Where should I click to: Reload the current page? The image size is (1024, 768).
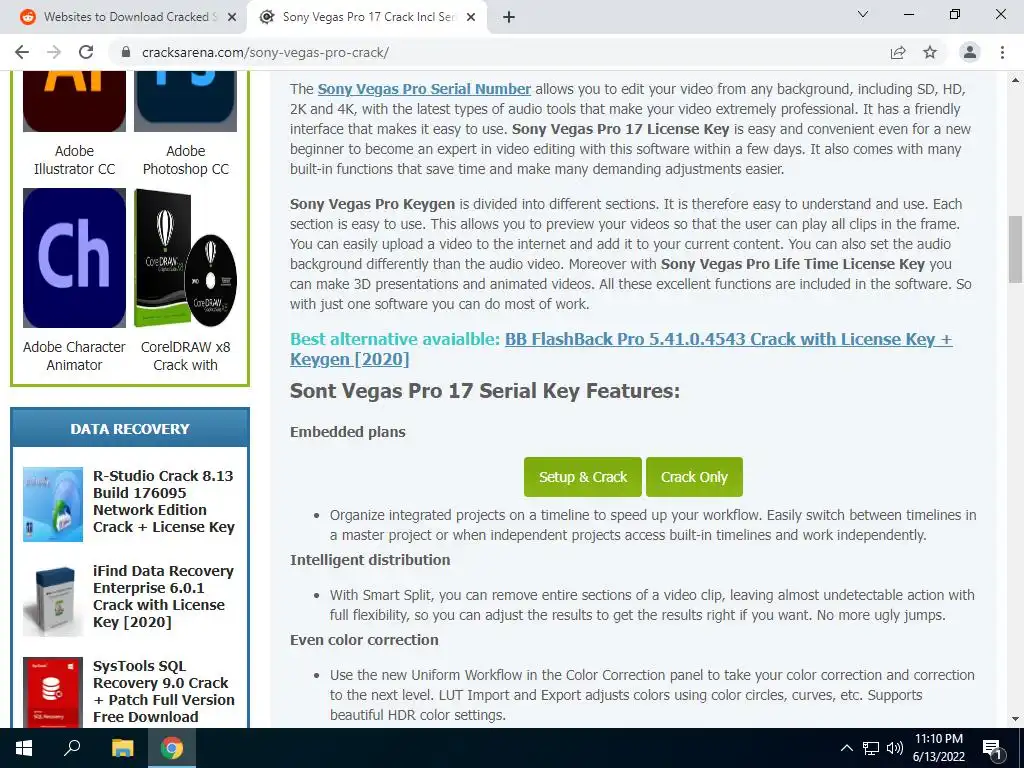coord(86,52)
